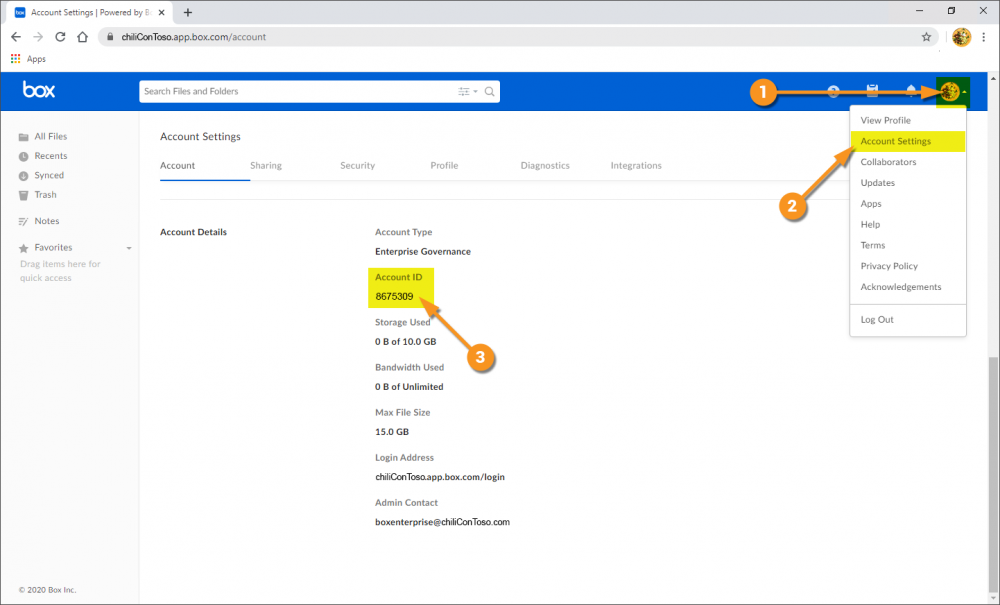The image size is (1000, 605).
Task: Click the page vertical scrollbar
Action: coord(993,477)
